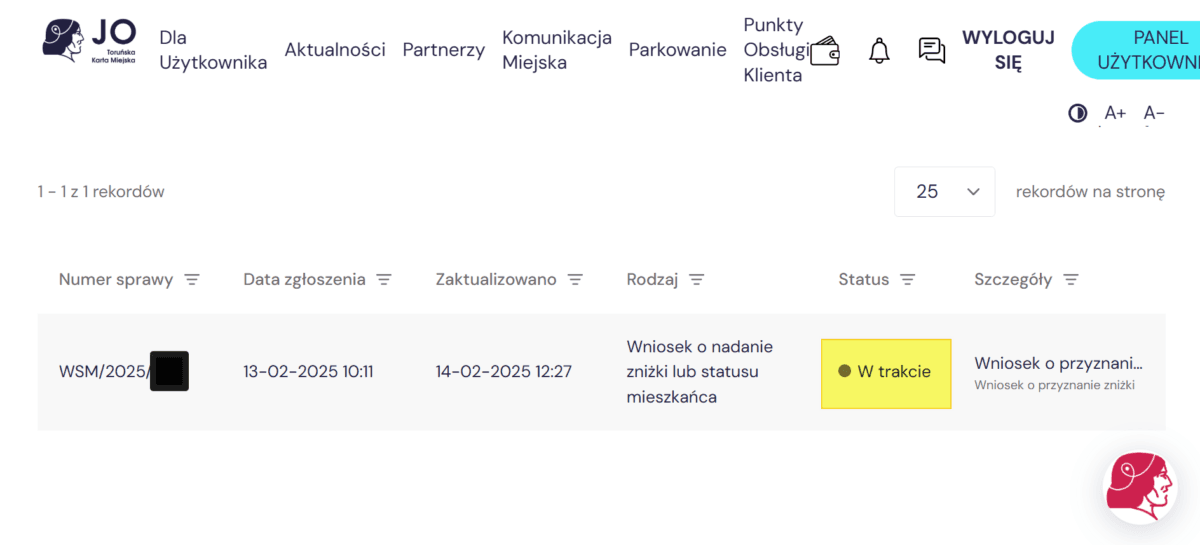
Task: Increase font size with A+
Action: (x=1115, y=113)
